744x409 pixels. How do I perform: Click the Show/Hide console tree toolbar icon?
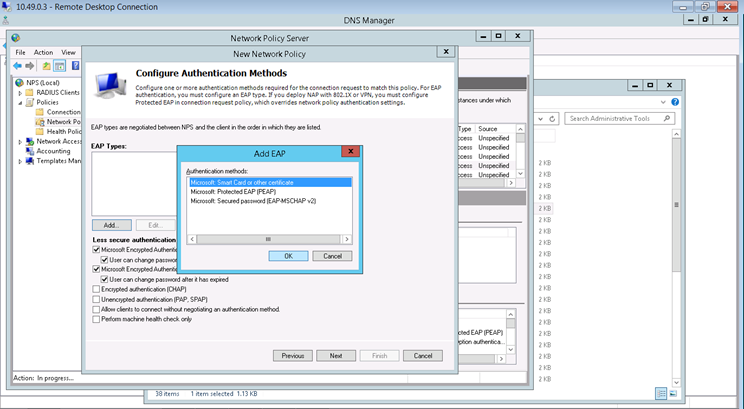click(59, 66)
